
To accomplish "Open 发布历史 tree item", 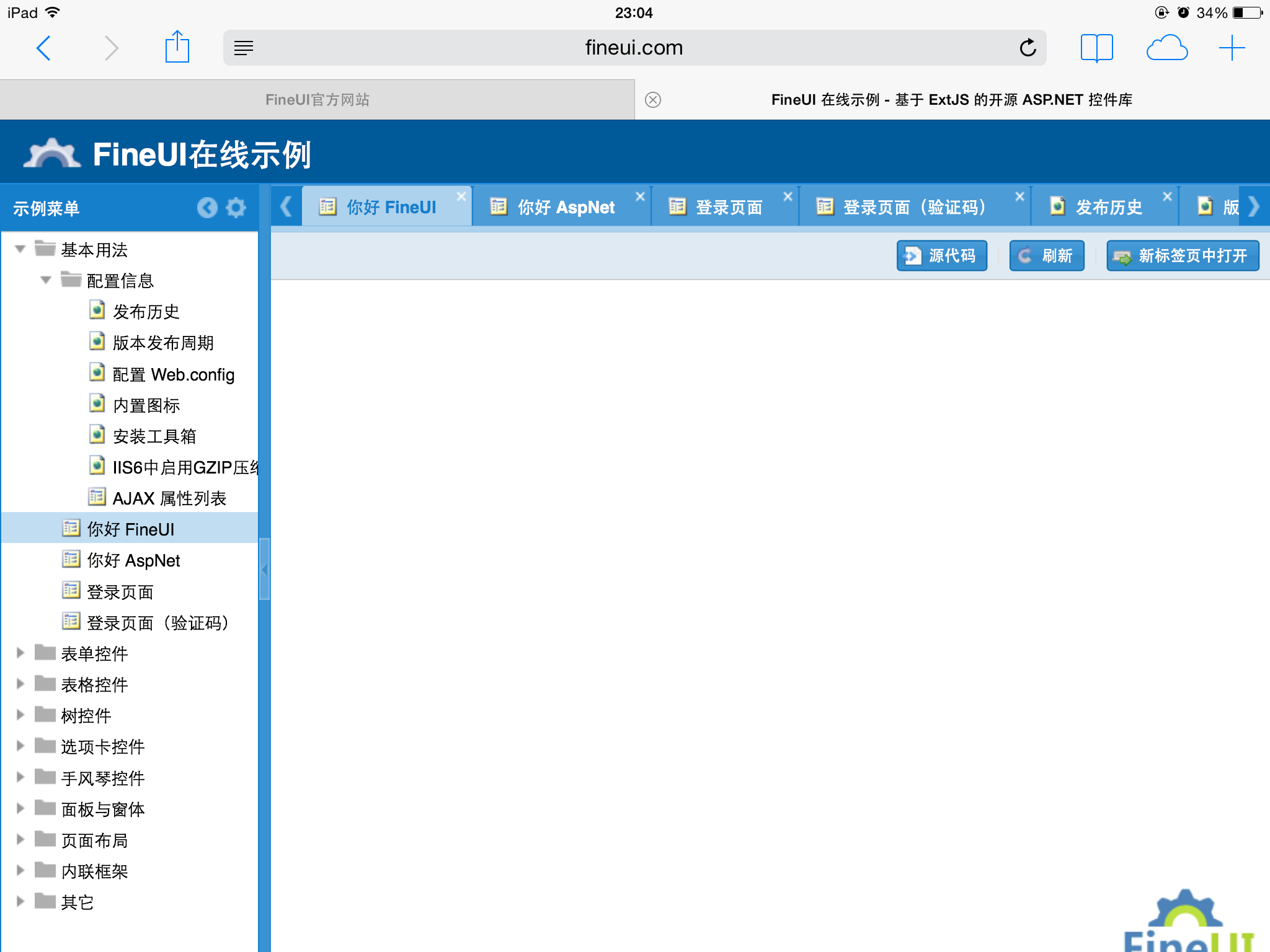I will click(x=130, y=311).
